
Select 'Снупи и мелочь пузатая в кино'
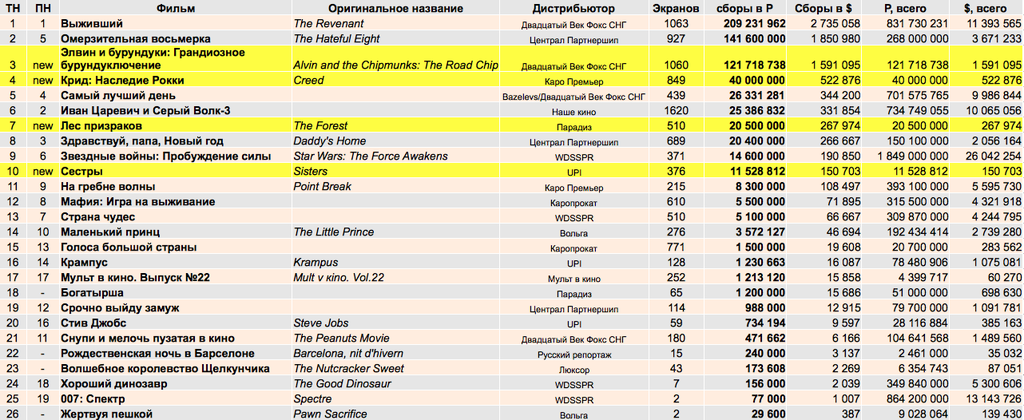(x=148, y=338)
